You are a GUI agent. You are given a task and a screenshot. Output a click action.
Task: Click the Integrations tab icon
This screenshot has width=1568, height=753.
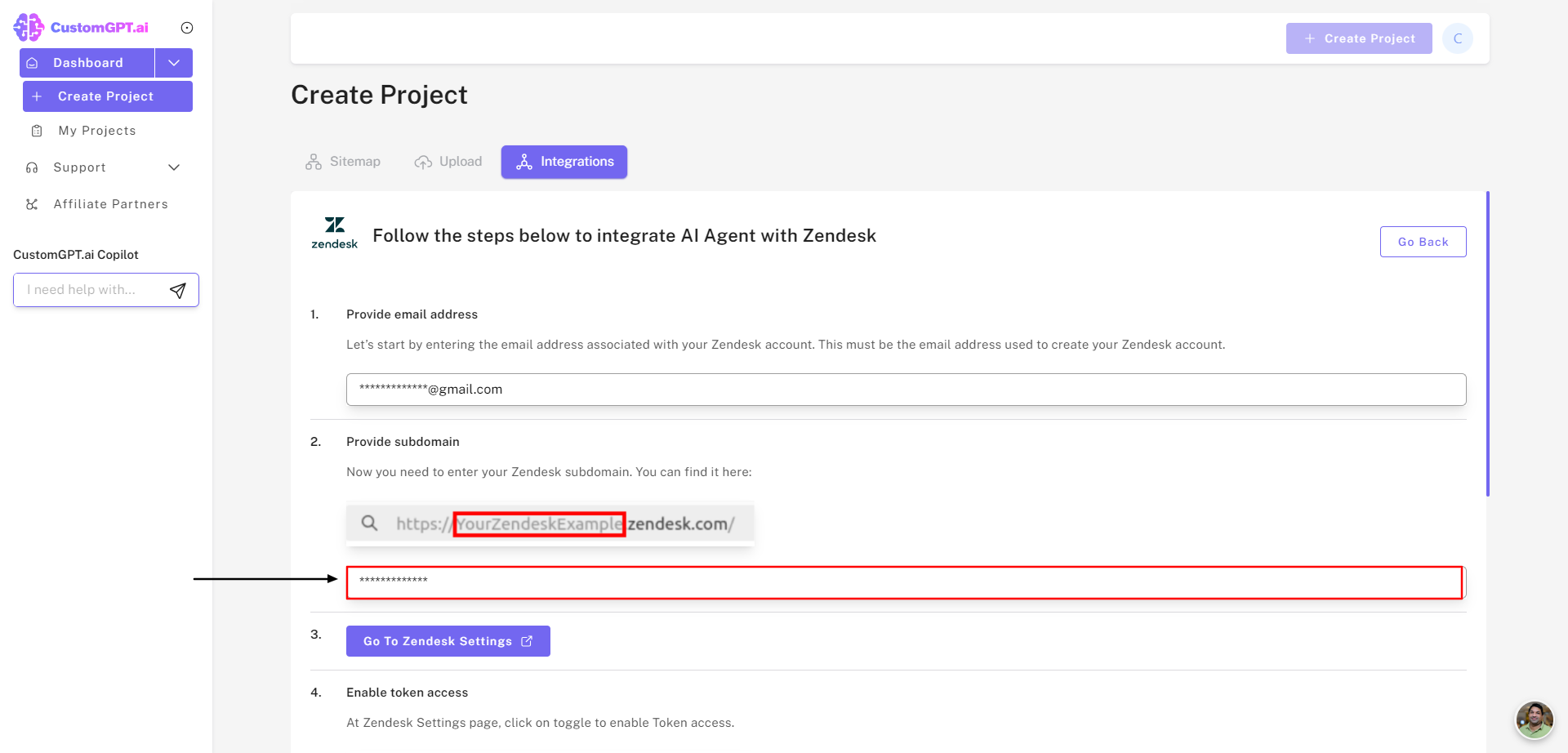524,162
